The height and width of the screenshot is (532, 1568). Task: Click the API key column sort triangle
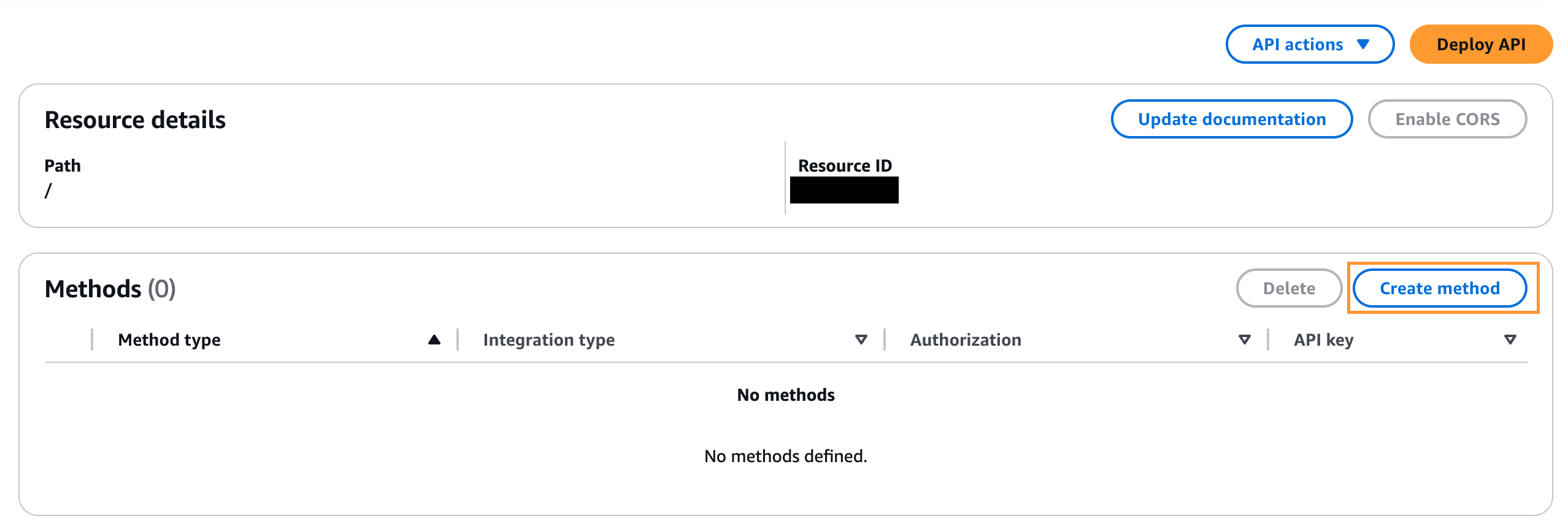click(1510, 340)
